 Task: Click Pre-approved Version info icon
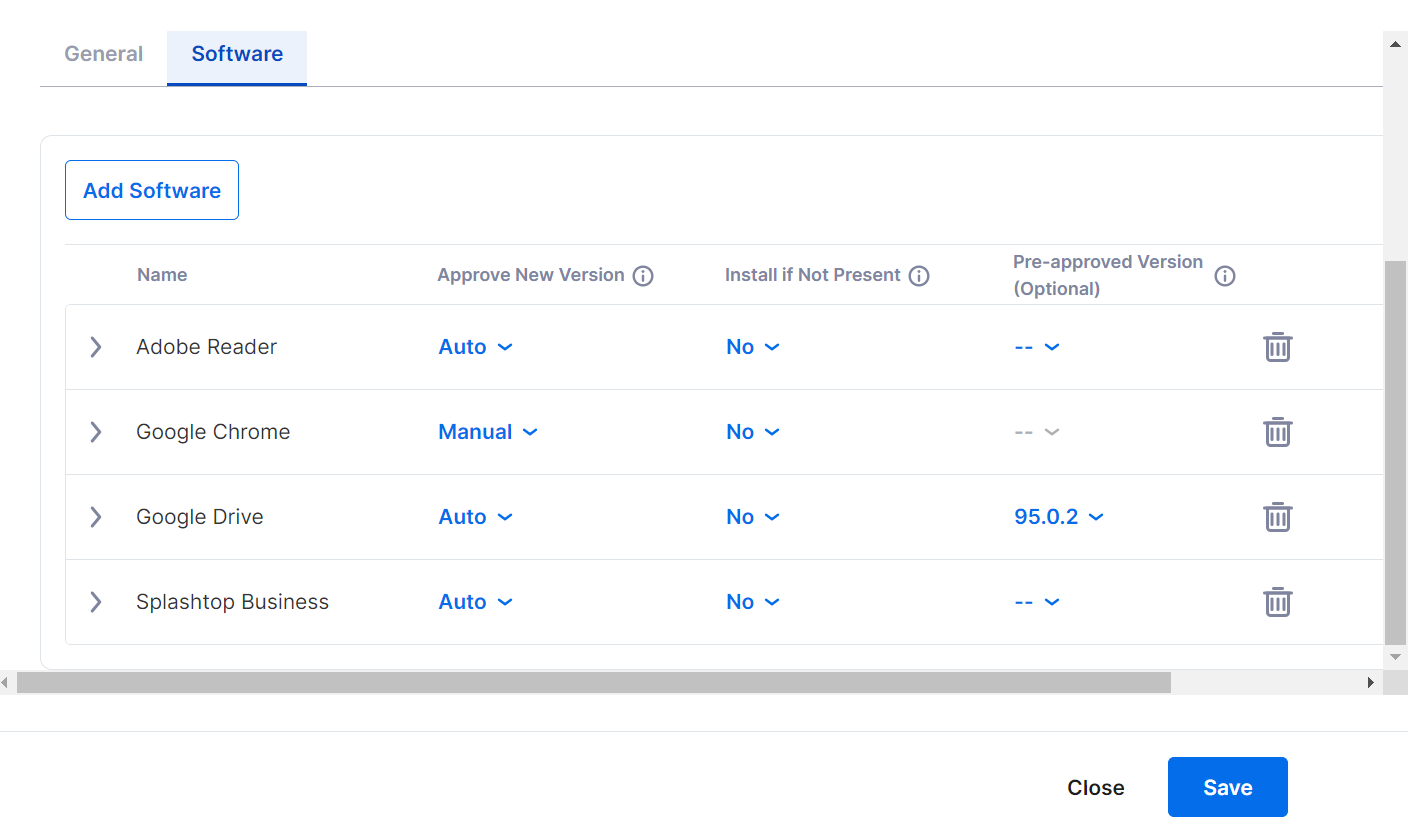[x=1224, y=276]
